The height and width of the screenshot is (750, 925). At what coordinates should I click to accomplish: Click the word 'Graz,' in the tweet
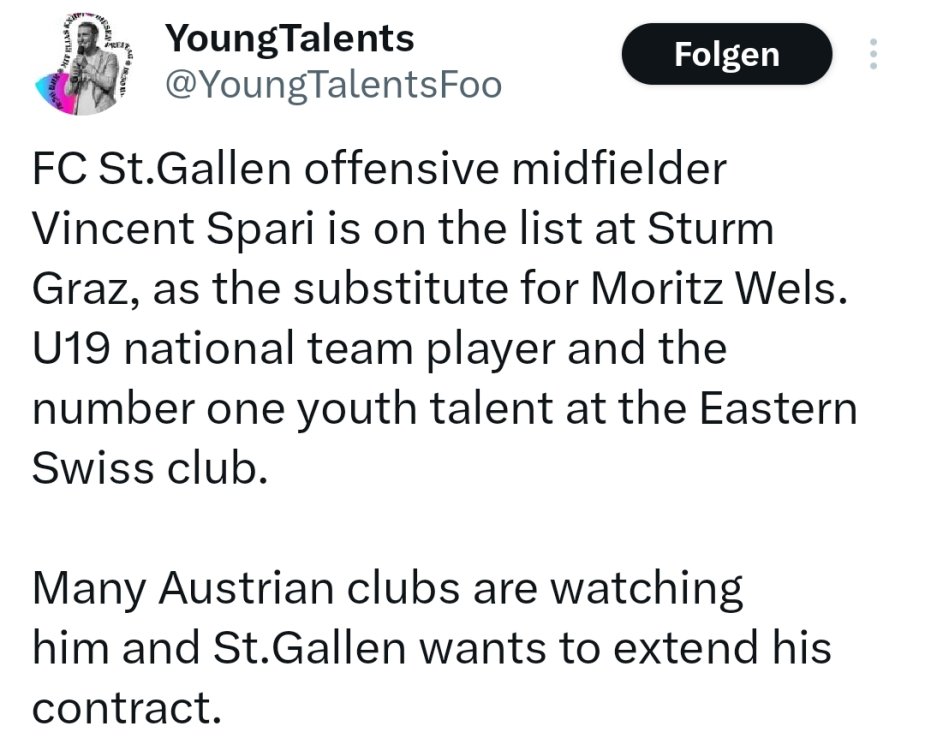(x=84, y=289)
